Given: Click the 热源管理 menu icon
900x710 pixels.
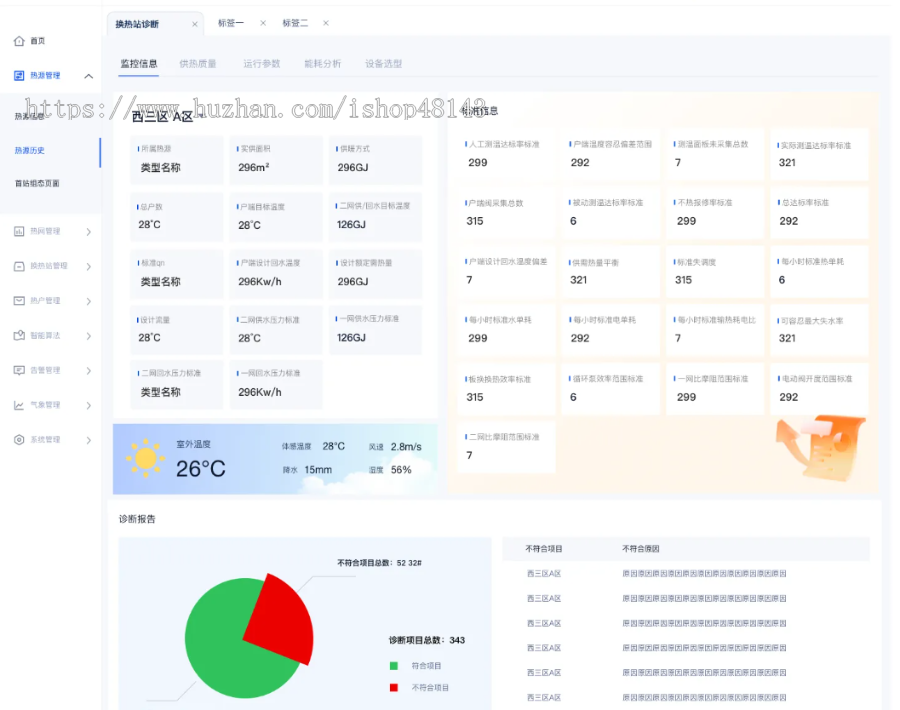Looking at the screenshot, I should click(19, 76).
